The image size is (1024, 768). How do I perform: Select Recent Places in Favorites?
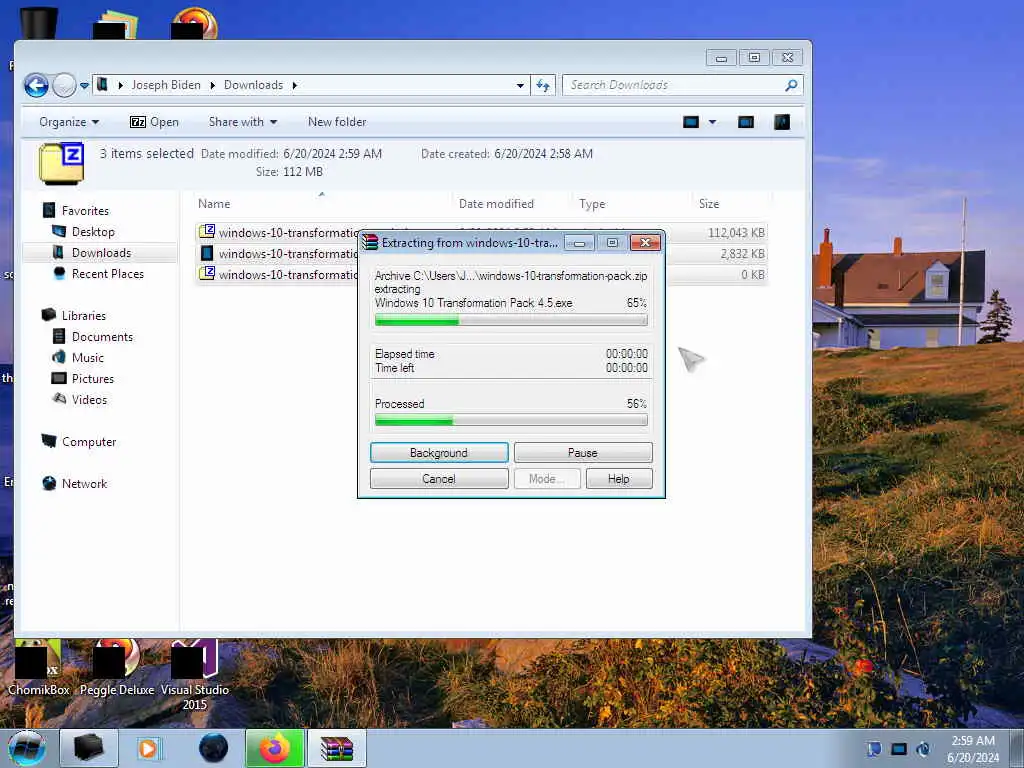tap(107, 274)
